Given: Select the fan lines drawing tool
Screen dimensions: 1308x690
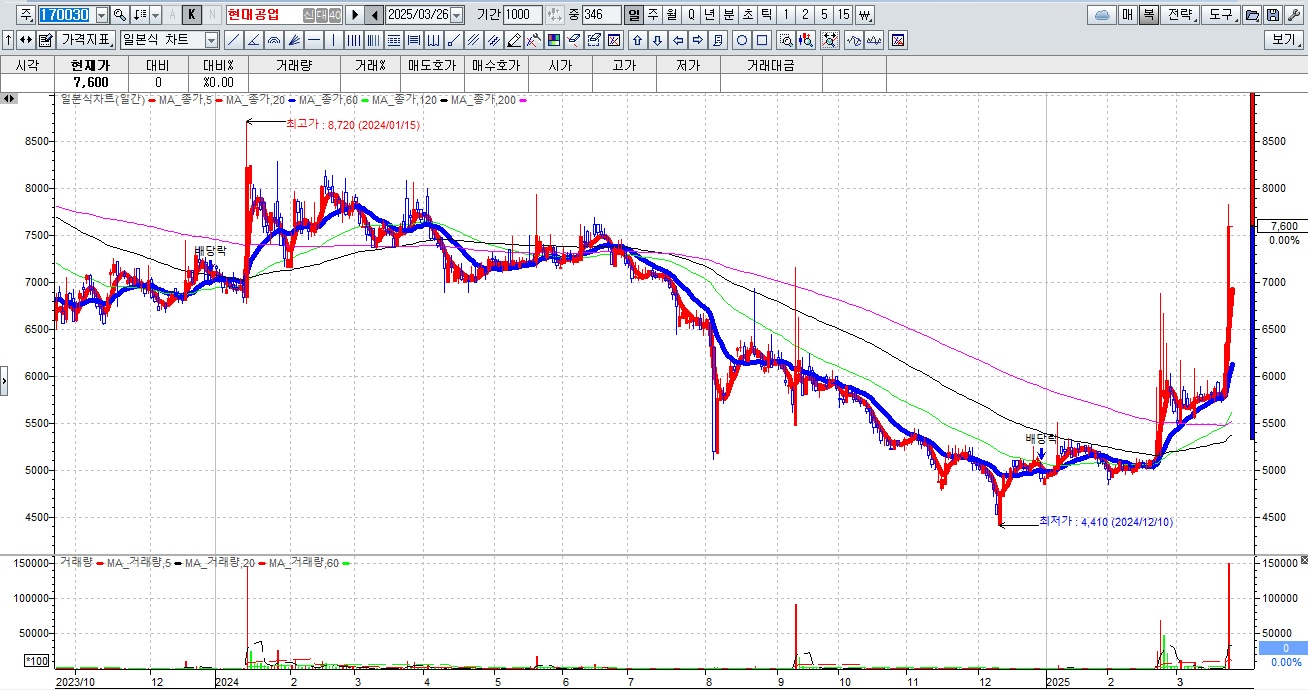Looking at the screenshot, I should [294, 40].
